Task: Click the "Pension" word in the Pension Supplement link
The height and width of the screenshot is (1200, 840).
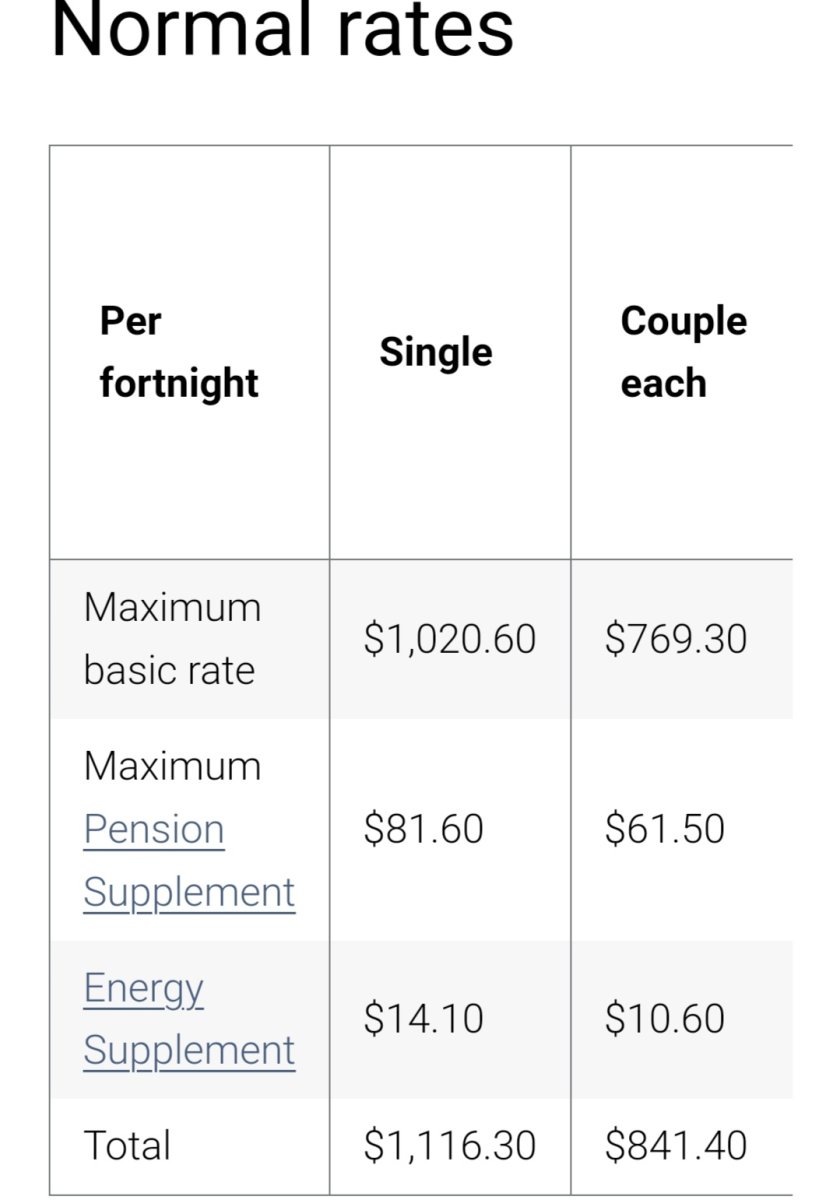Action: (154, 829)
